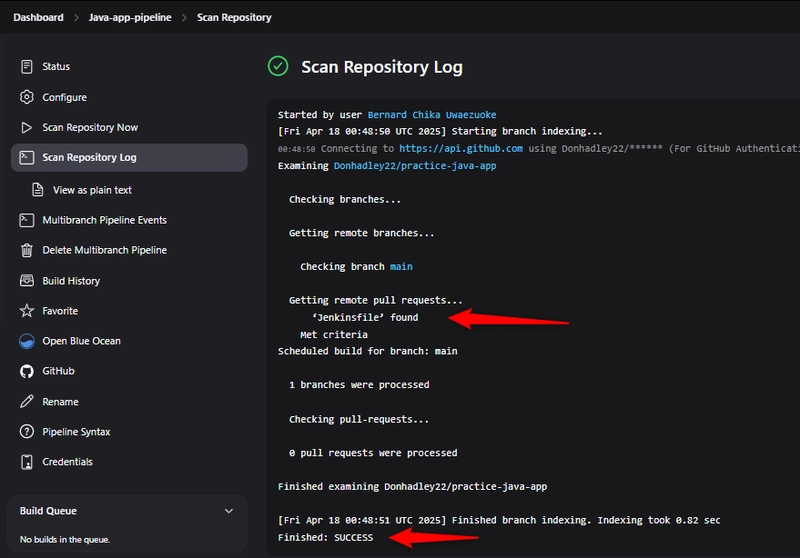Select the Favorite menu item
The image size is (800, 558).
(60, 311)
